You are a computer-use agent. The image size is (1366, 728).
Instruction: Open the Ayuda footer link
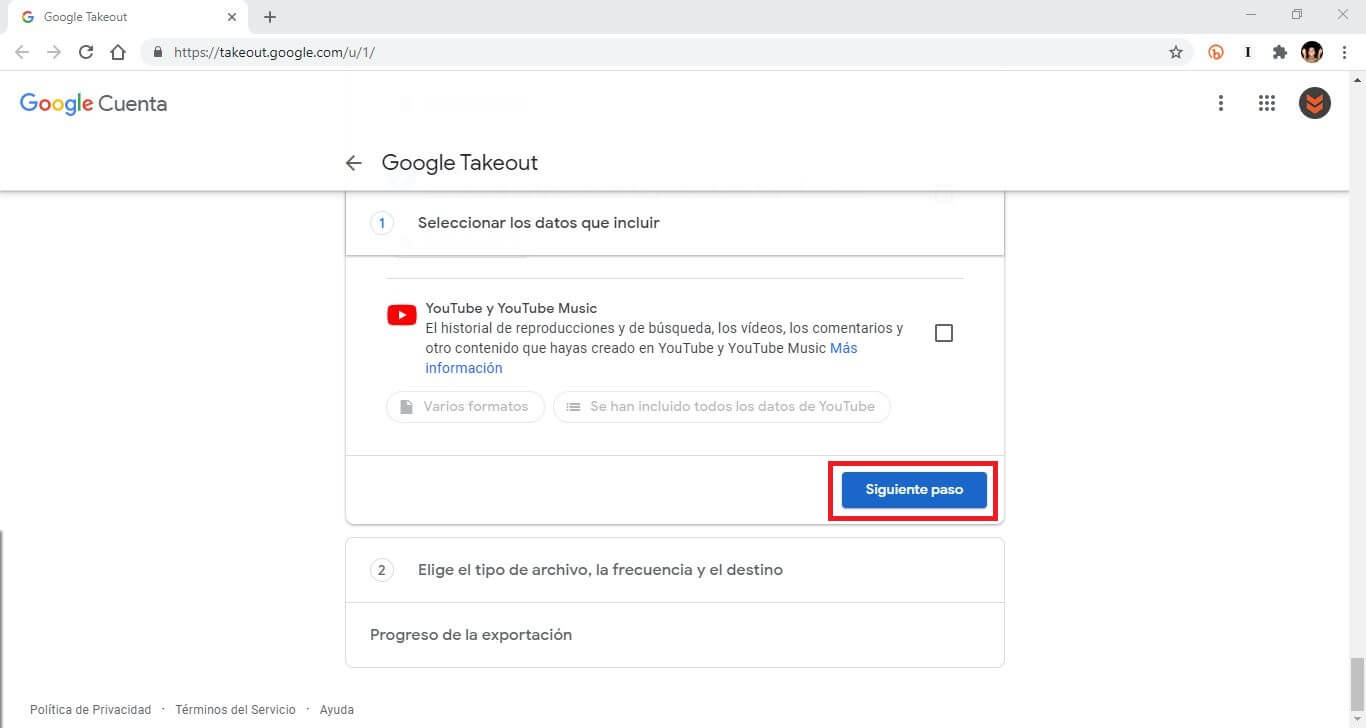[x=337, y=710]
